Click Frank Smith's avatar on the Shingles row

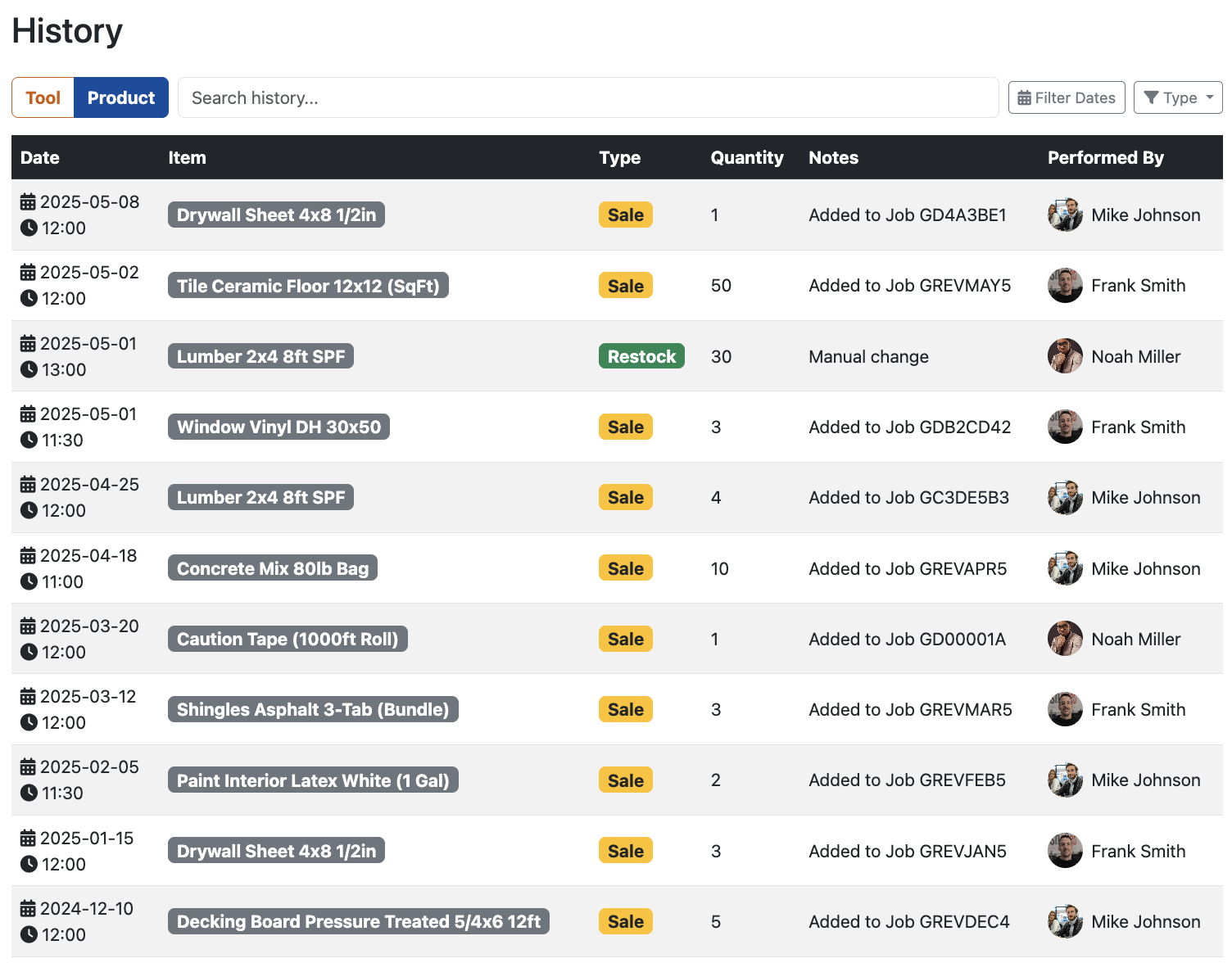[1065, 709]
